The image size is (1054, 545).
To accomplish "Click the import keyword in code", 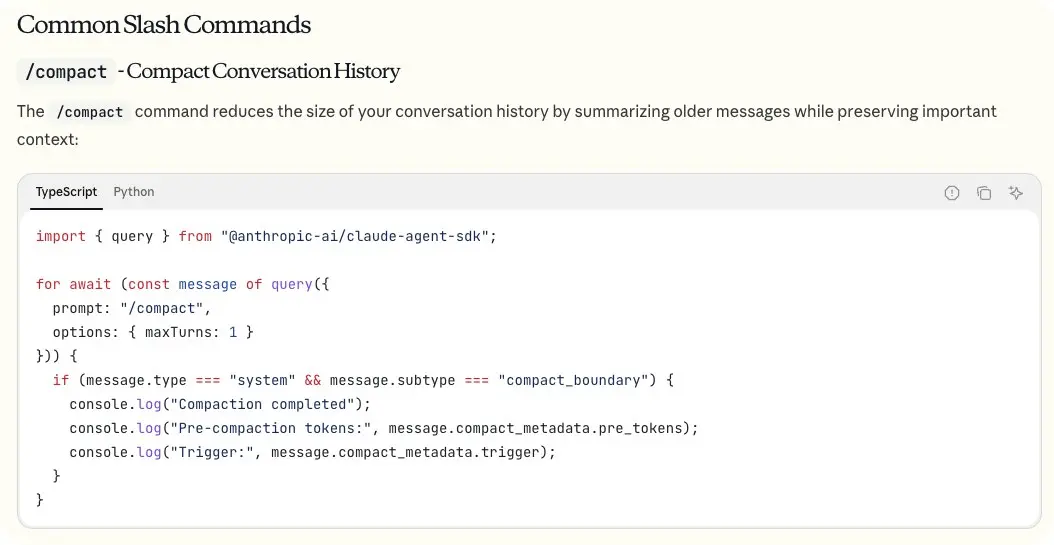I will [x=60, y=237].
